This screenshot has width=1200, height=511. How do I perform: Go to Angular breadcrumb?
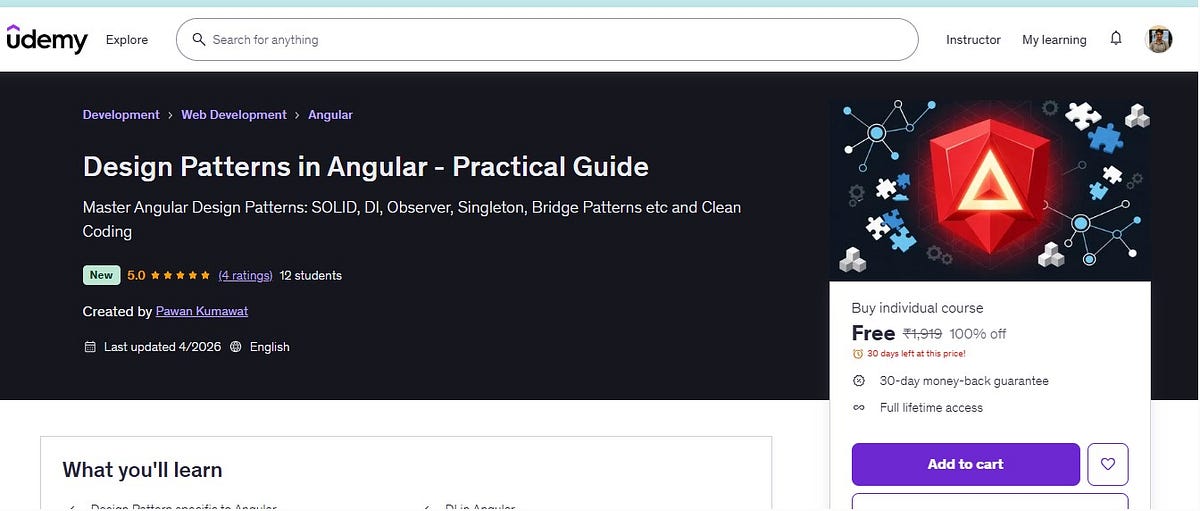(330, 115)
